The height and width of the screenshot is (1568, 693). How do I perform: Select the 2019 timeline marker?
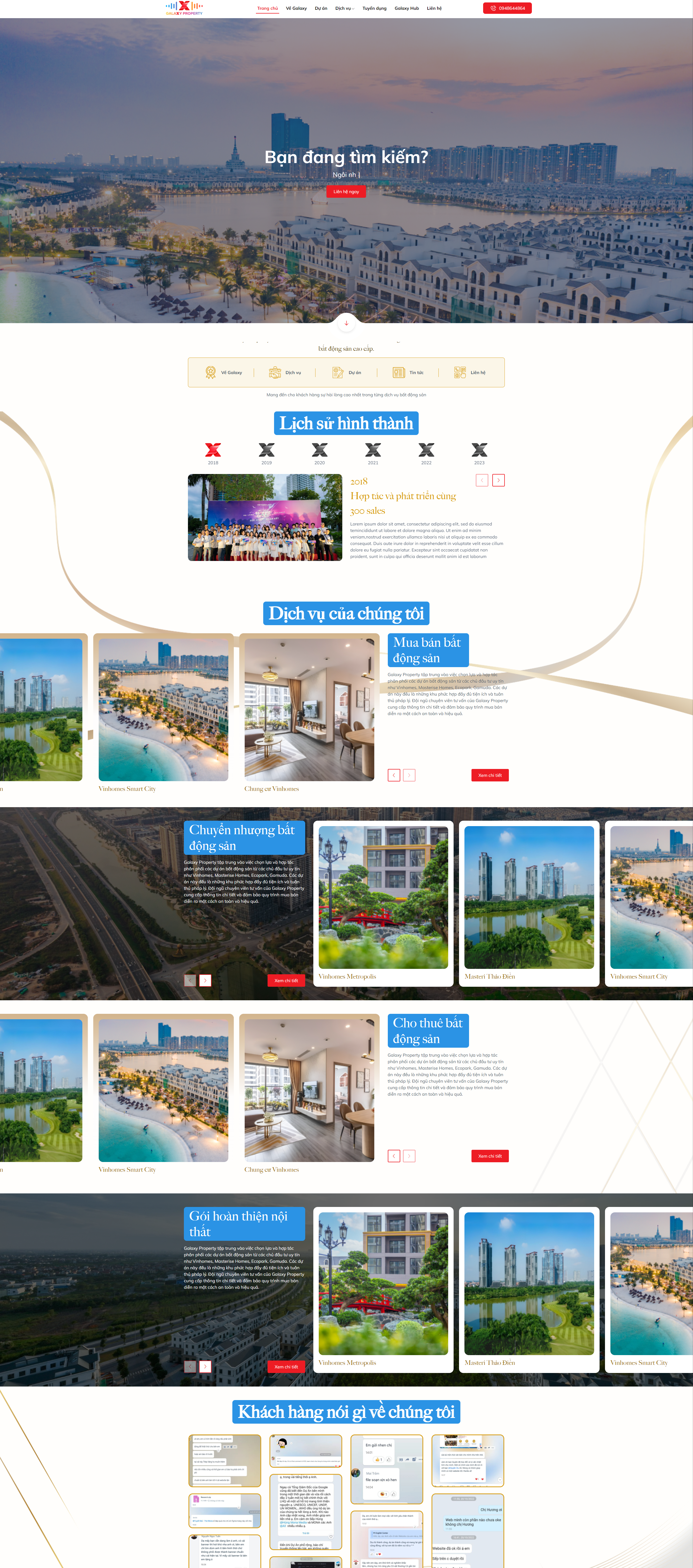tap(266, 453)
